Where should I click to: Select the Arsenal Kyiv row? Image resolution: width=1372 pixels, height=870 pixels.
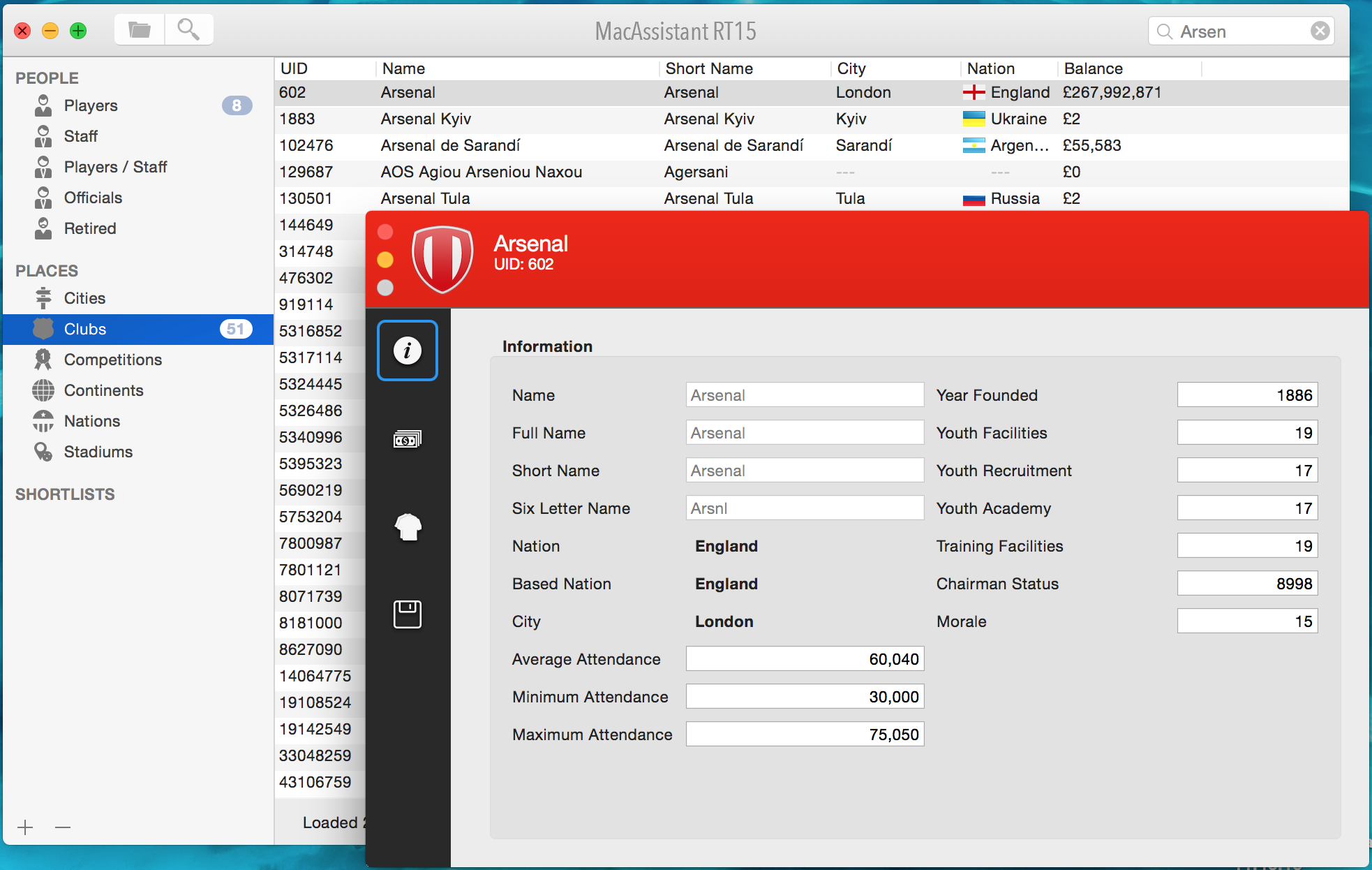812,119
